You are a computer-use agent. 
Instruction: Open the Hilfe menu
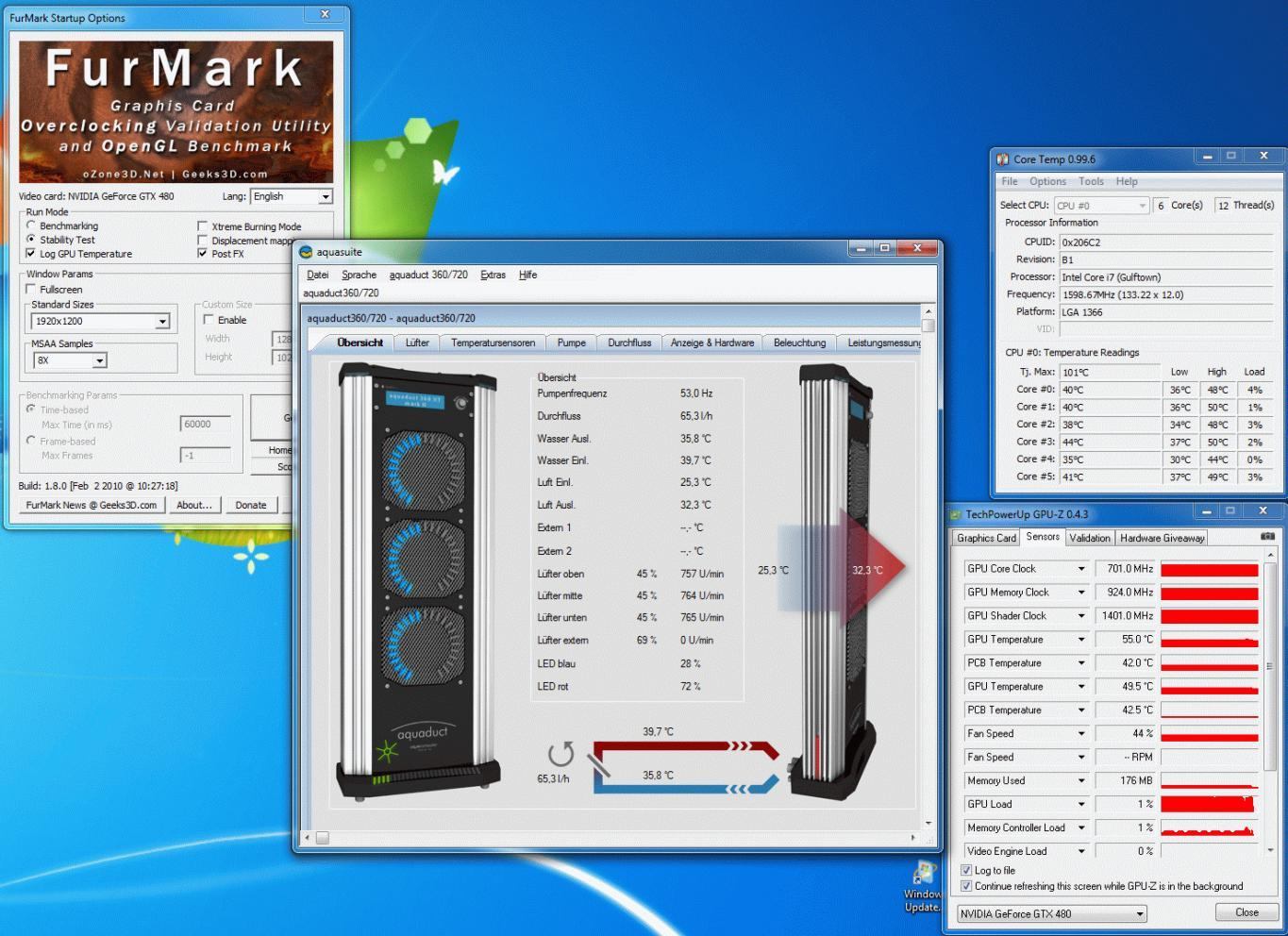(528, 275)
